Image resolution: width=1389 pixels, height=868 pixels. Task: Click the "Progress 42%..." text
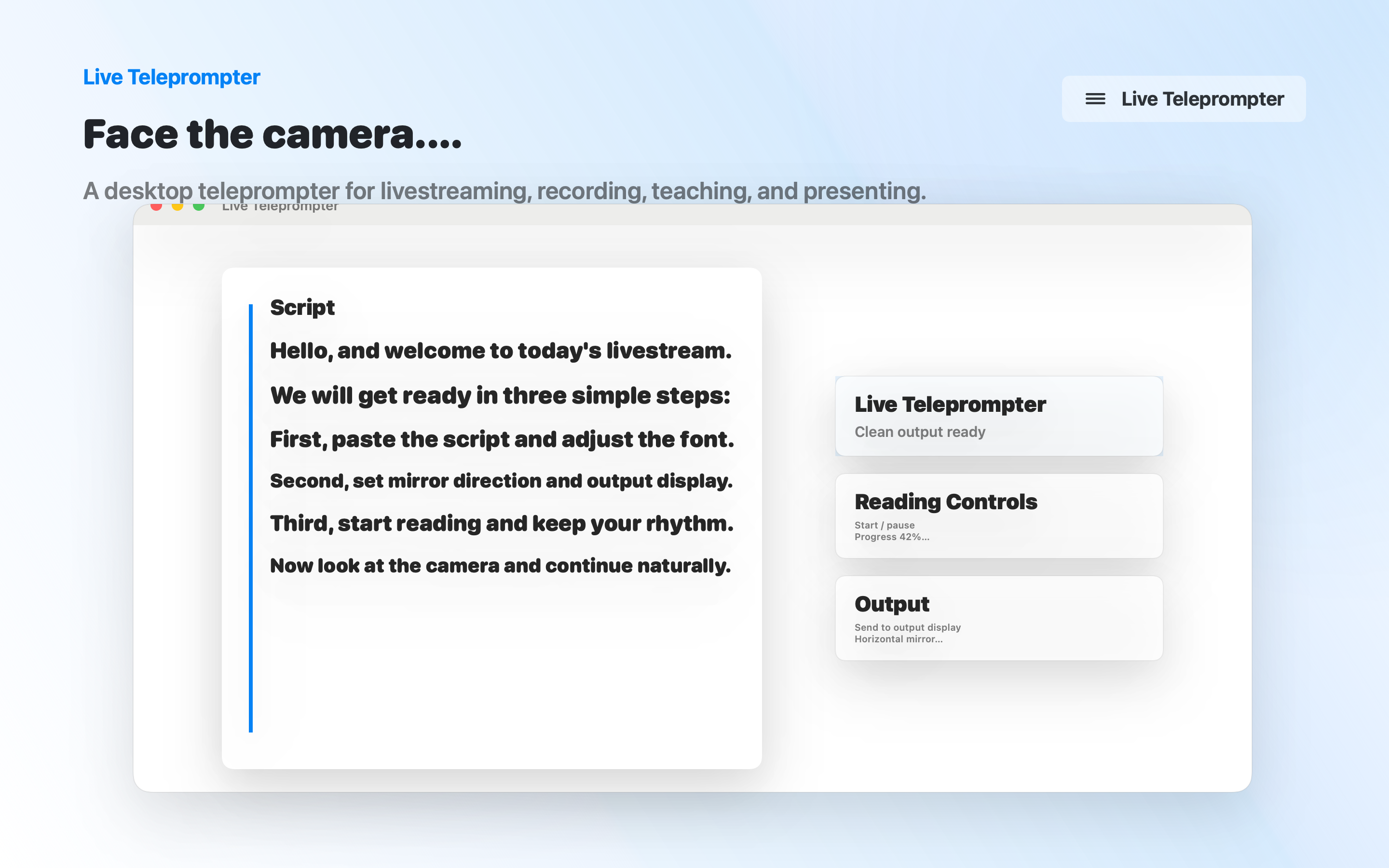[892, 537]
